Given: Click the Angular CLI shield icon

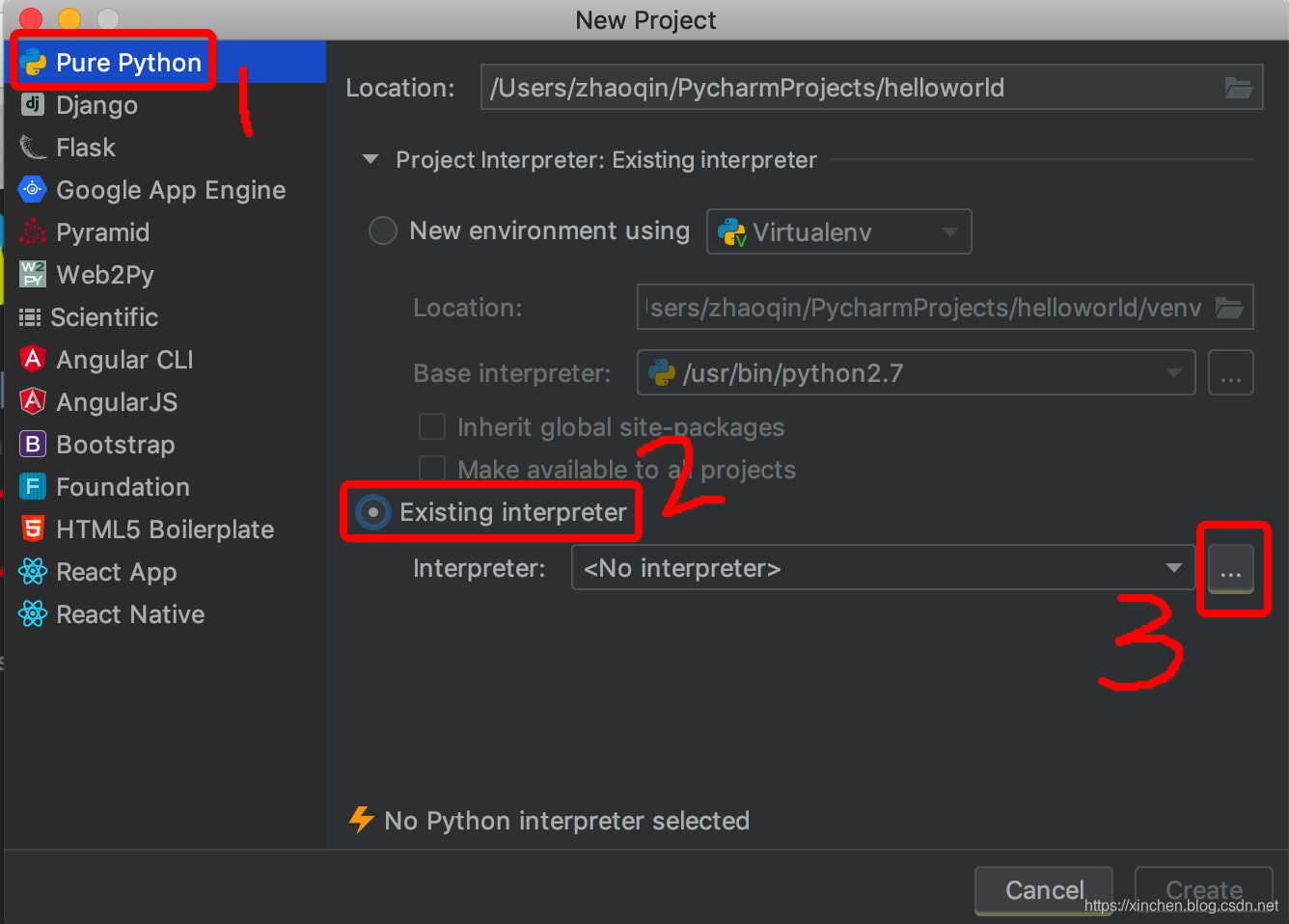Looking at the screenshot, I should 33,359.
